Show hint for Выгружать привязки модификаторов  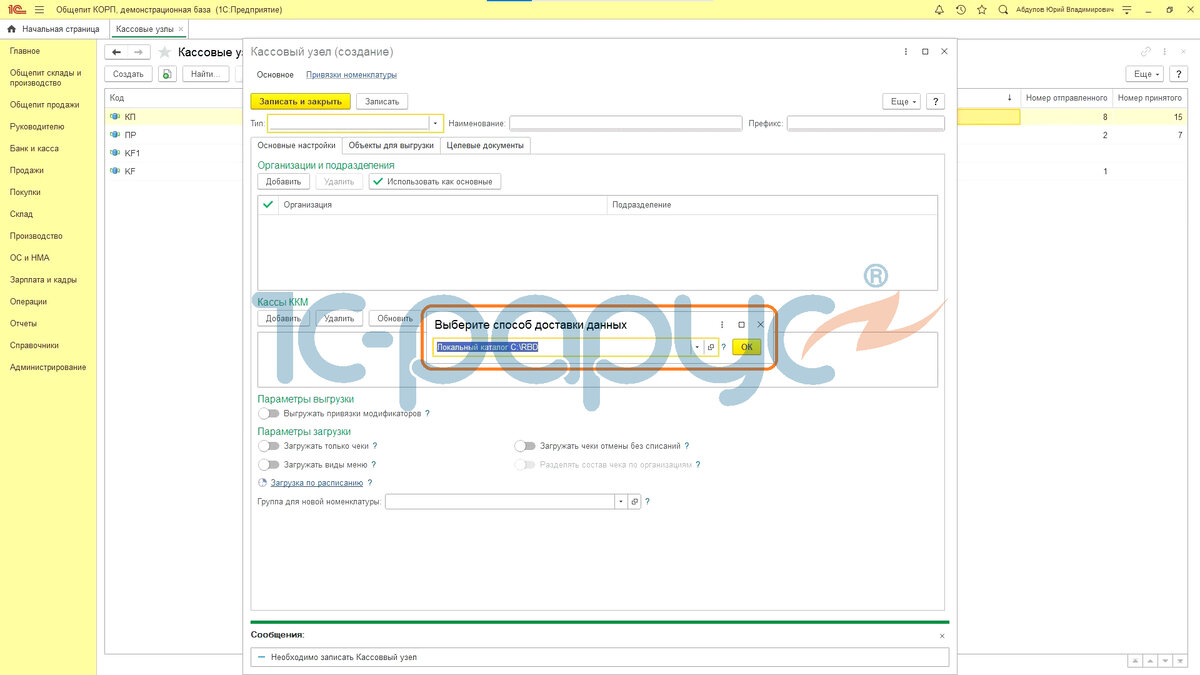pyautogui.click(x=427, y=413)
